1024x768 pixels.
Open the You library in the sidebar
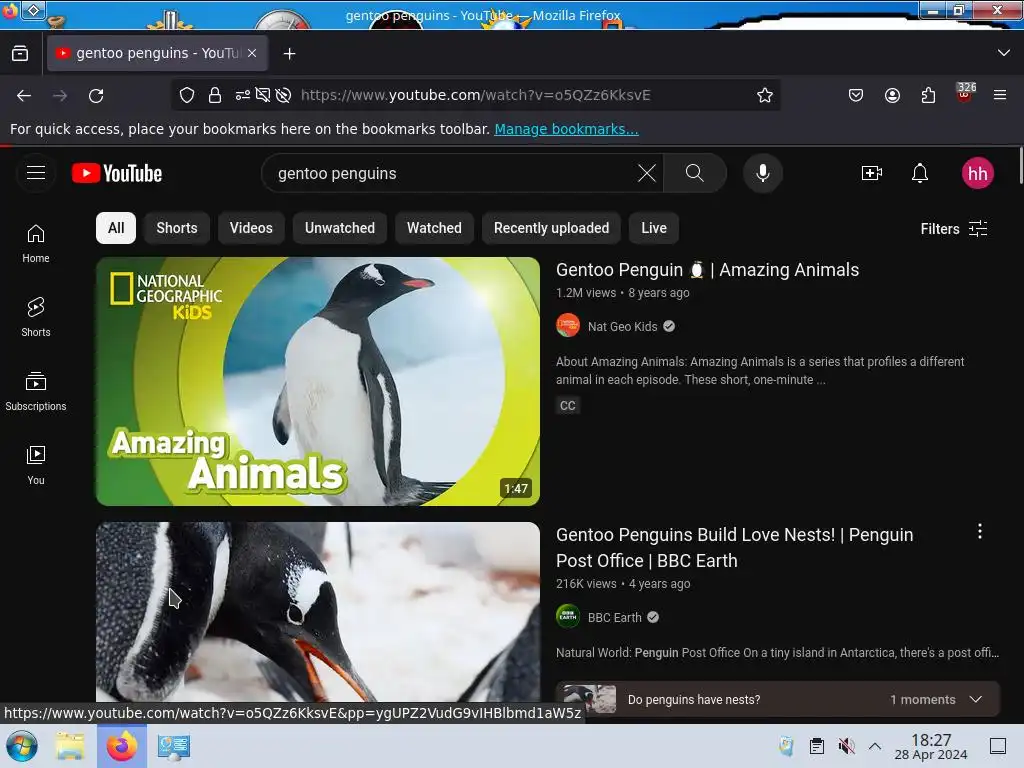36,465
